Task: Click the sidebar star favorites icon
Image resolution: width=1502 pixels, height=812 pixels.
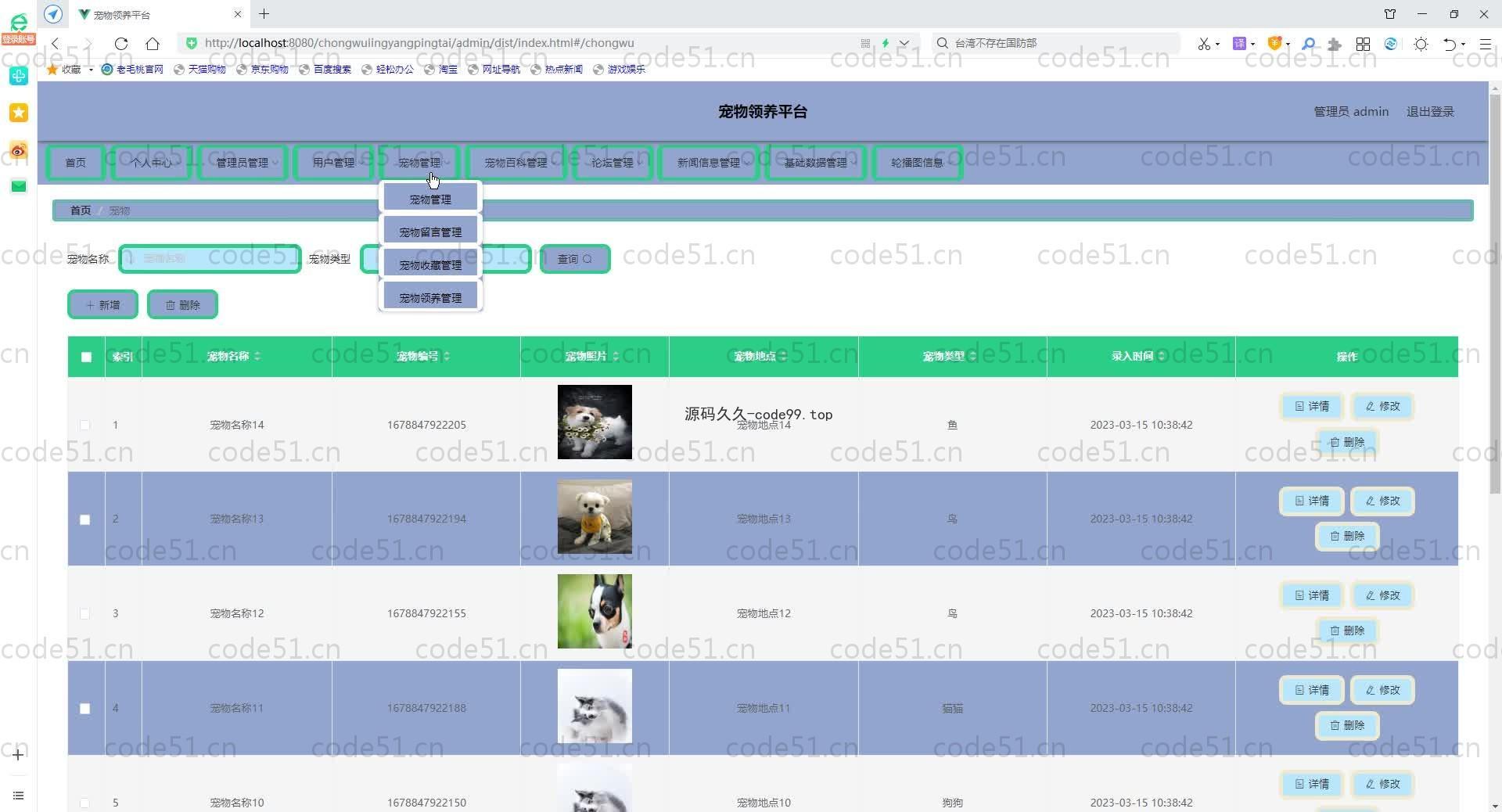Action: point(19,113)
